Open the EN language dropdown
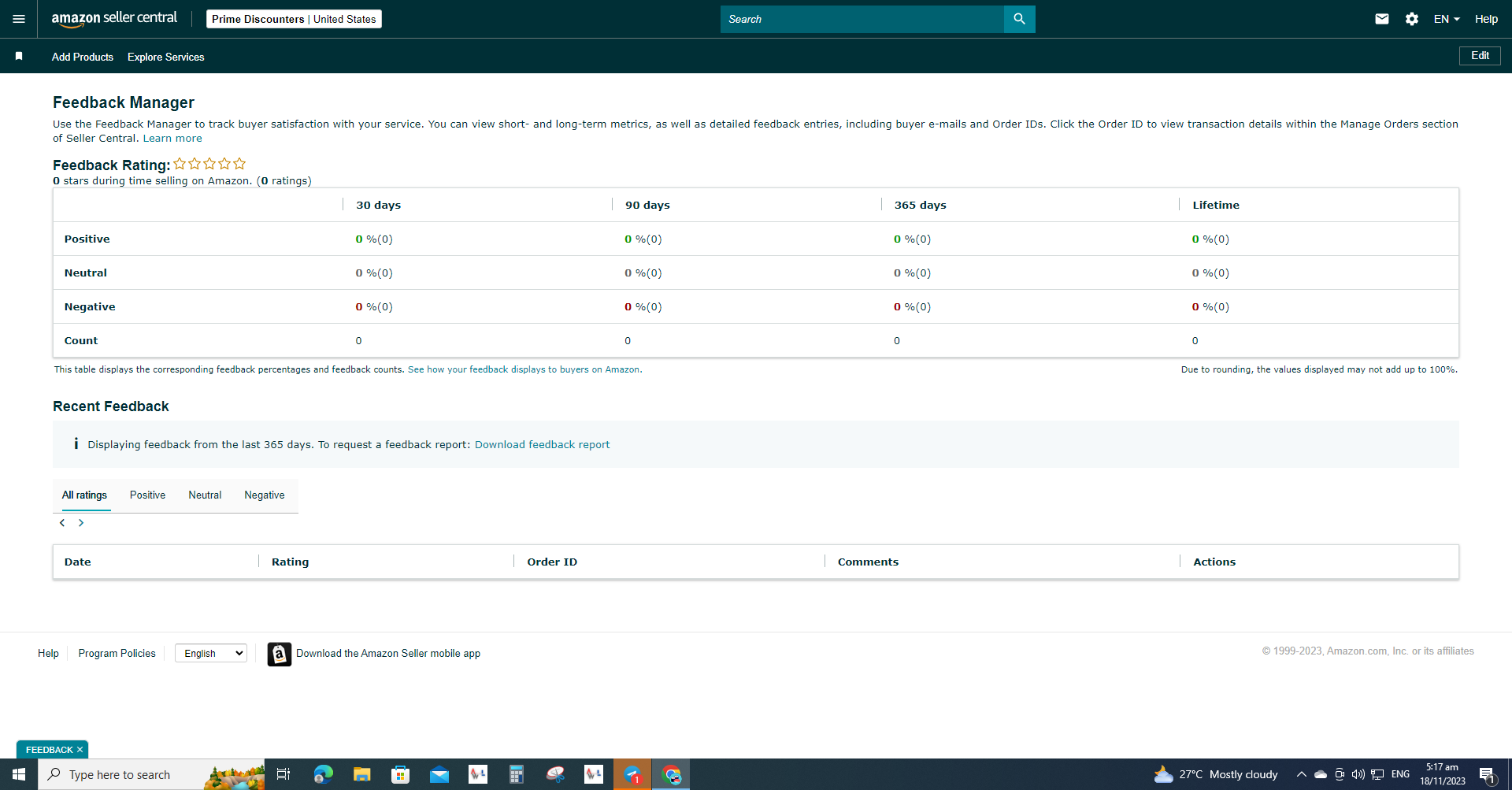The height and width of the screenshot is (790, 1512). tap(1447, 19)
